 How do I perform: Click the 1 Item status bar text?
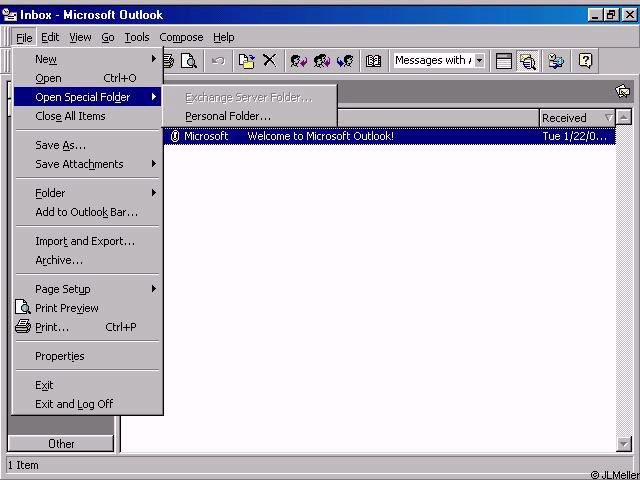click(23, 465)
